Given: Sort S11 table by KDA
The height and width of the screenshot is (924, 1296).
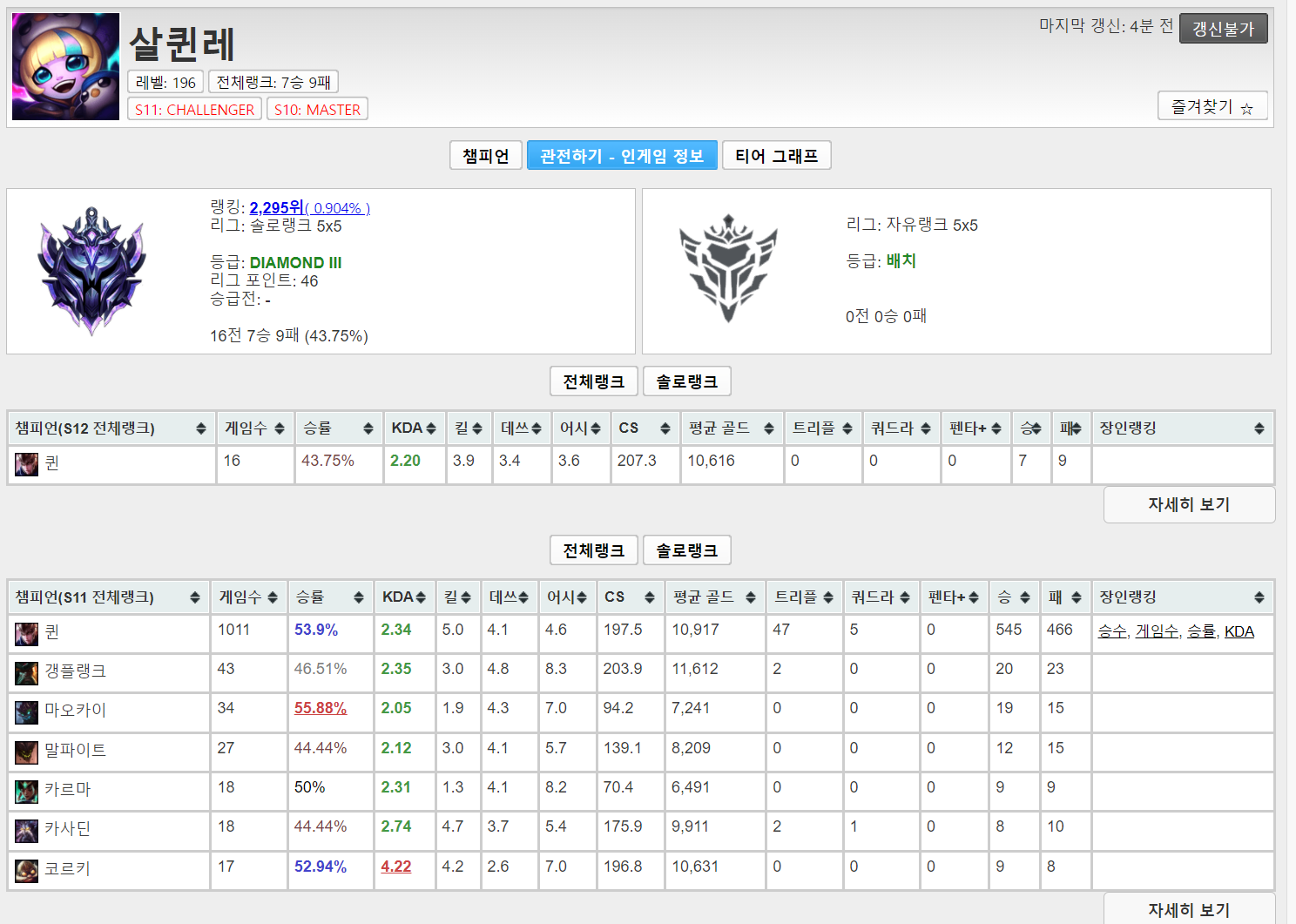Looking at the screenshot, I should (404, 597).
